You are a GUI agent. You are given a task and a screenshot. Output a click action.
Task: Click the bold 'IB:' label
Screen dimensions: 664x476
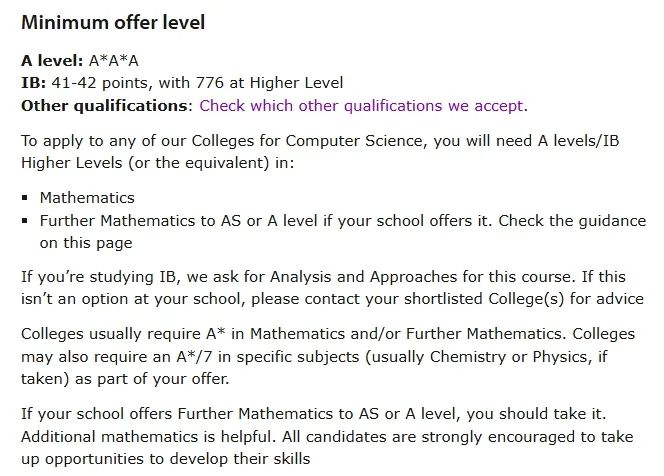click(34, 83)
